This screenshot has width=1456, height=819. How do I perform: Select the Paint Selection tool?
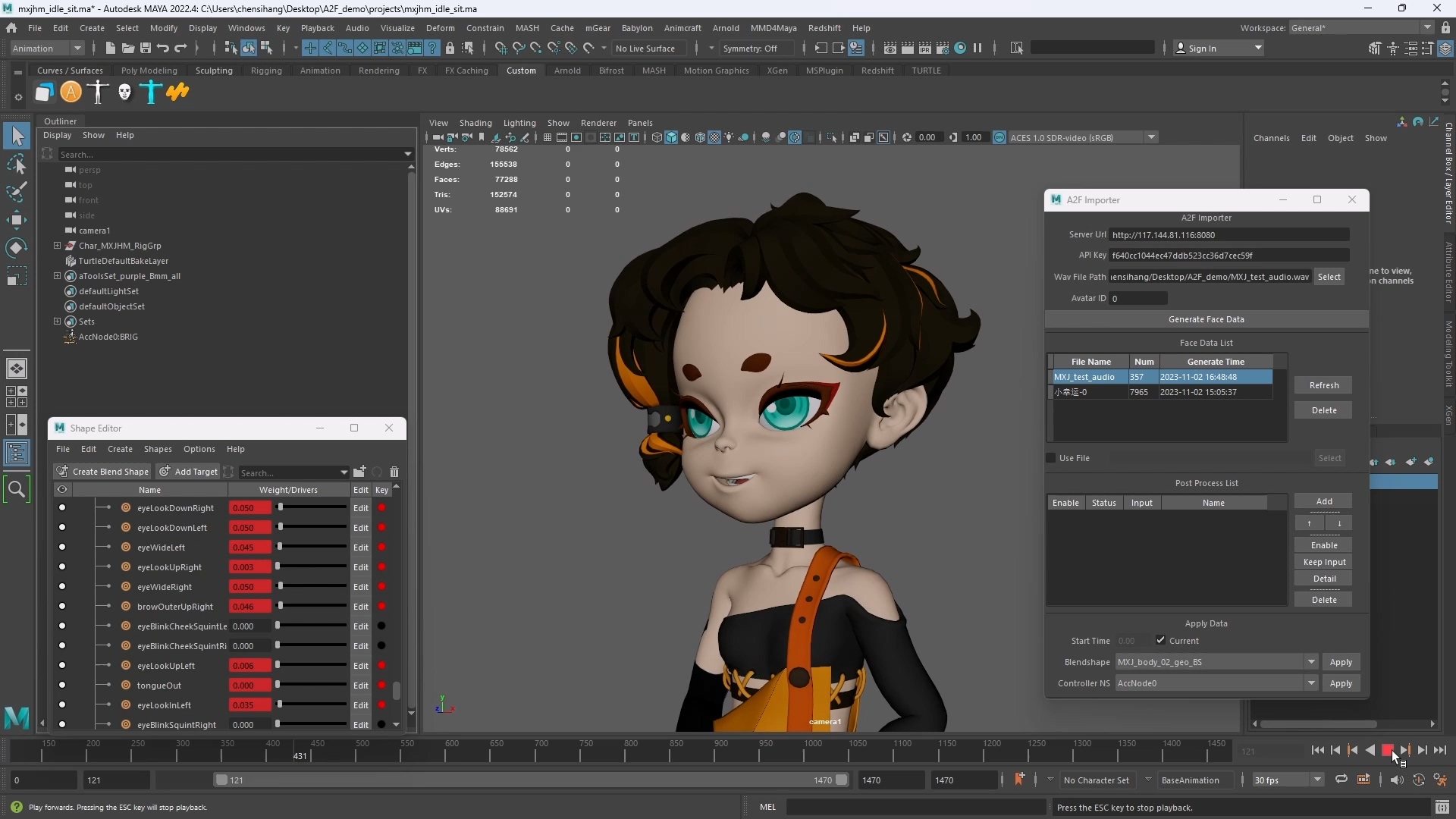tap(17, 192)
